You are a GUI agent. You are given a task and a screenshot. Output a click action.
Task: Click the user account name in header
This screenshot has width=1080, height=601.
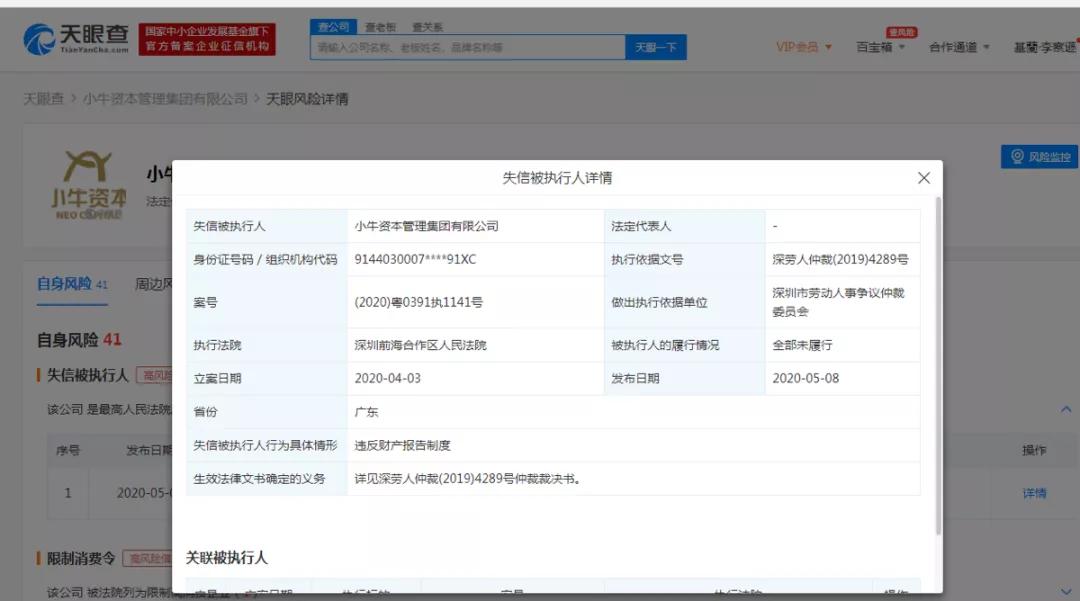(x=1044, y=47)
